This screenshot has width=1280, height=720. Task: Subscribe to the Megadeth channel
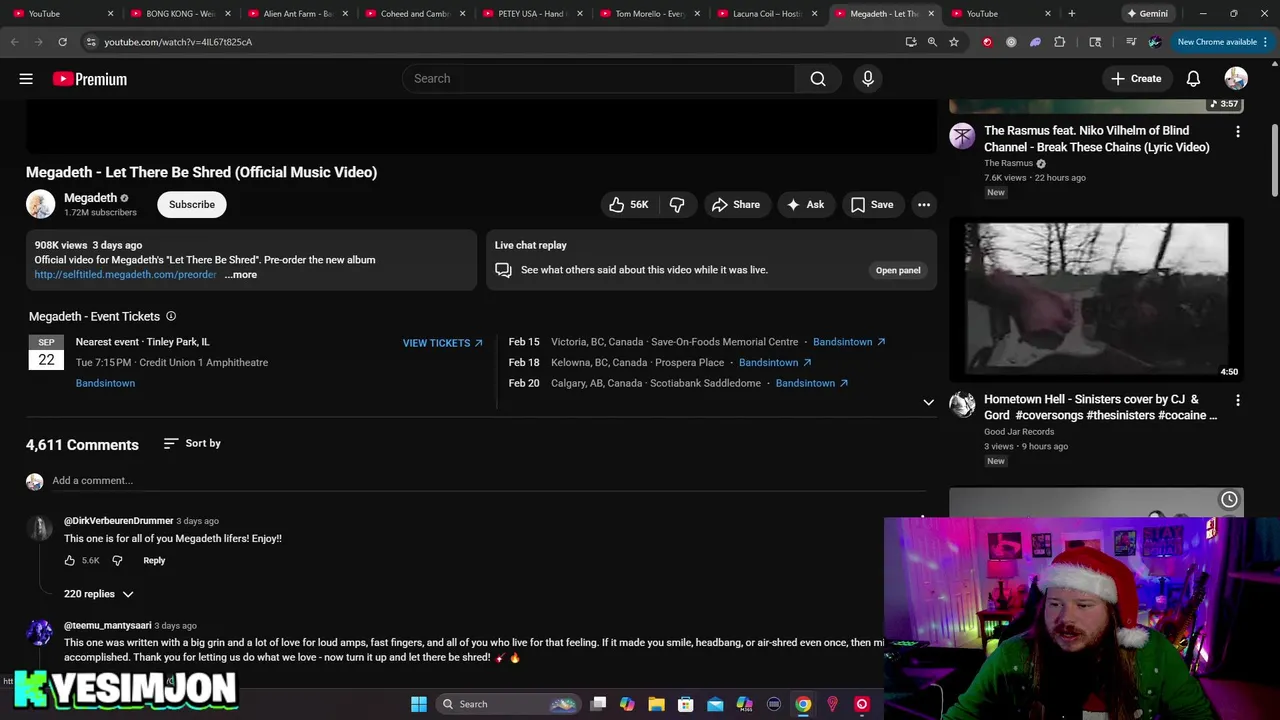coord(192,205)
